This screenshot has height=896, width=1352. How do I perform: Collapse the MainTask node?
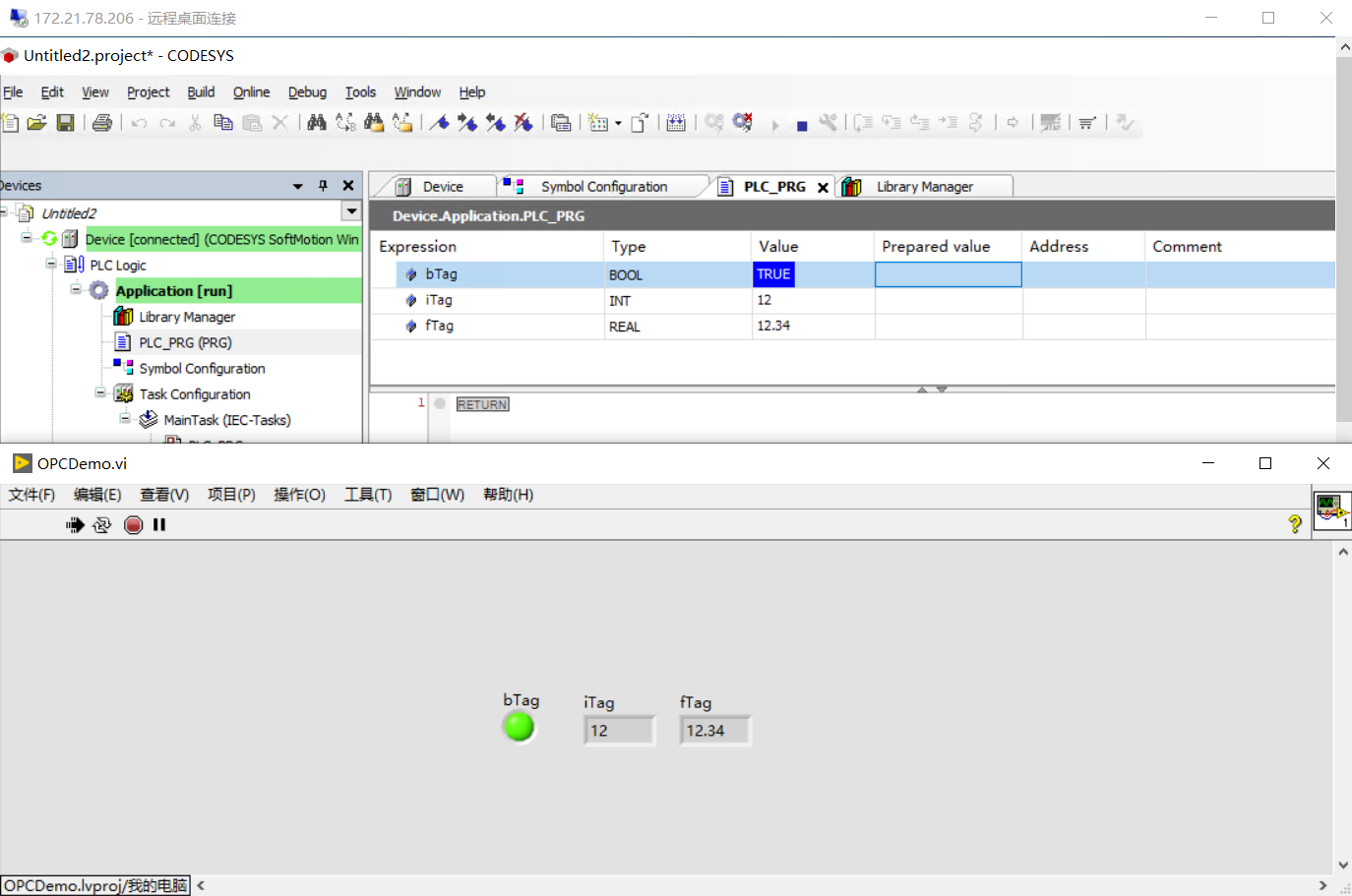(125, 419)
